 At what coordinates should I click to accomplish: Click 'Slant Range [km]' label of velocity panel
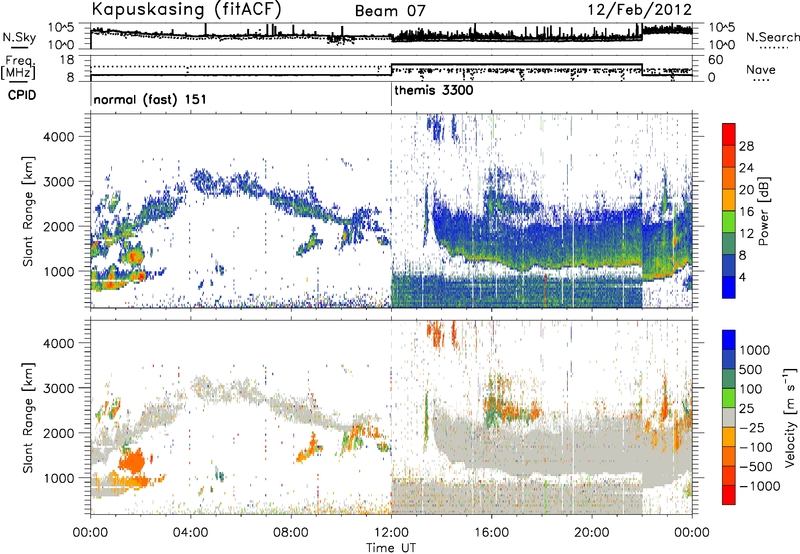point(28,418)
